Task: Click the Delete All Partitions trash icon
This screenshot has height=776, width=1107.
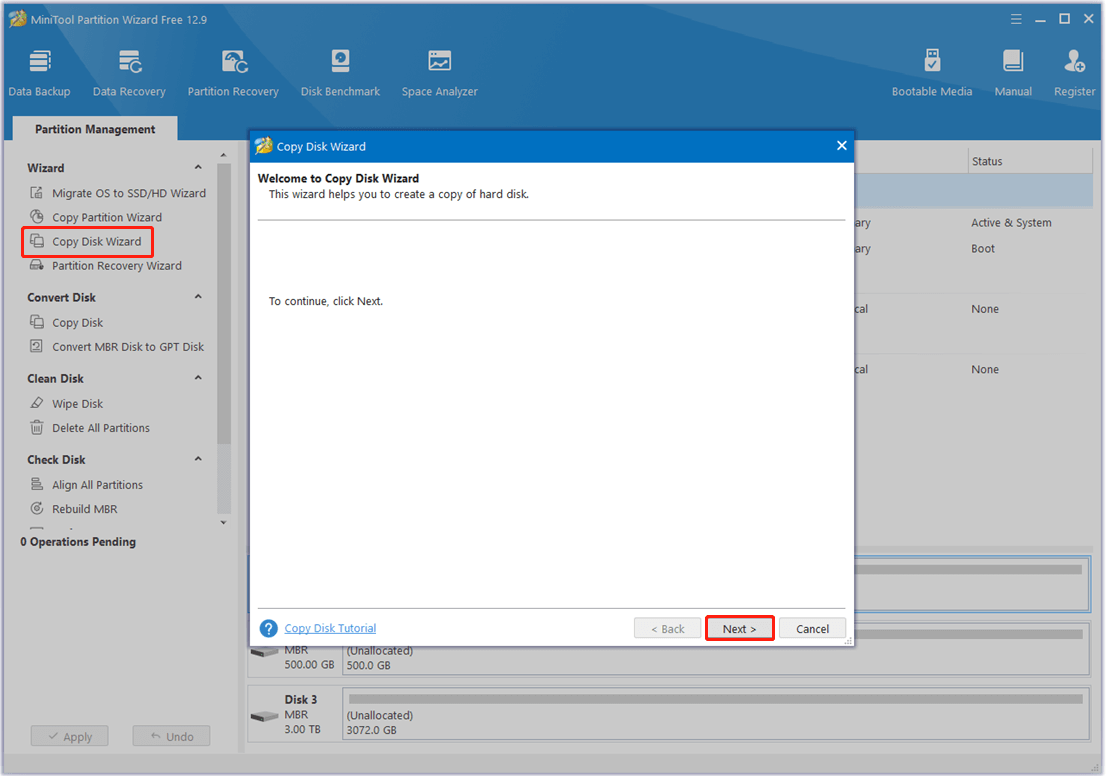Action: [x=37, y=427]
